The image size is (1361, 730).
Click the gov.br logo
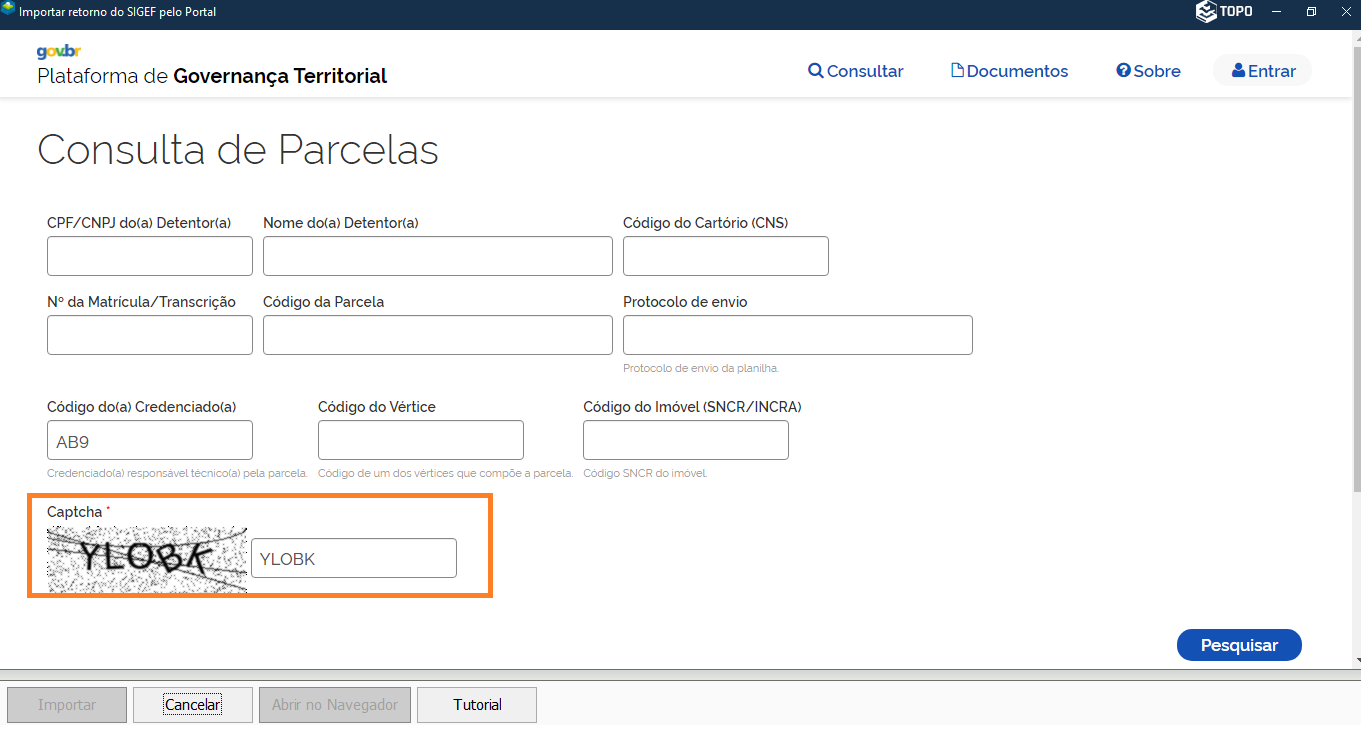point(58,52)
